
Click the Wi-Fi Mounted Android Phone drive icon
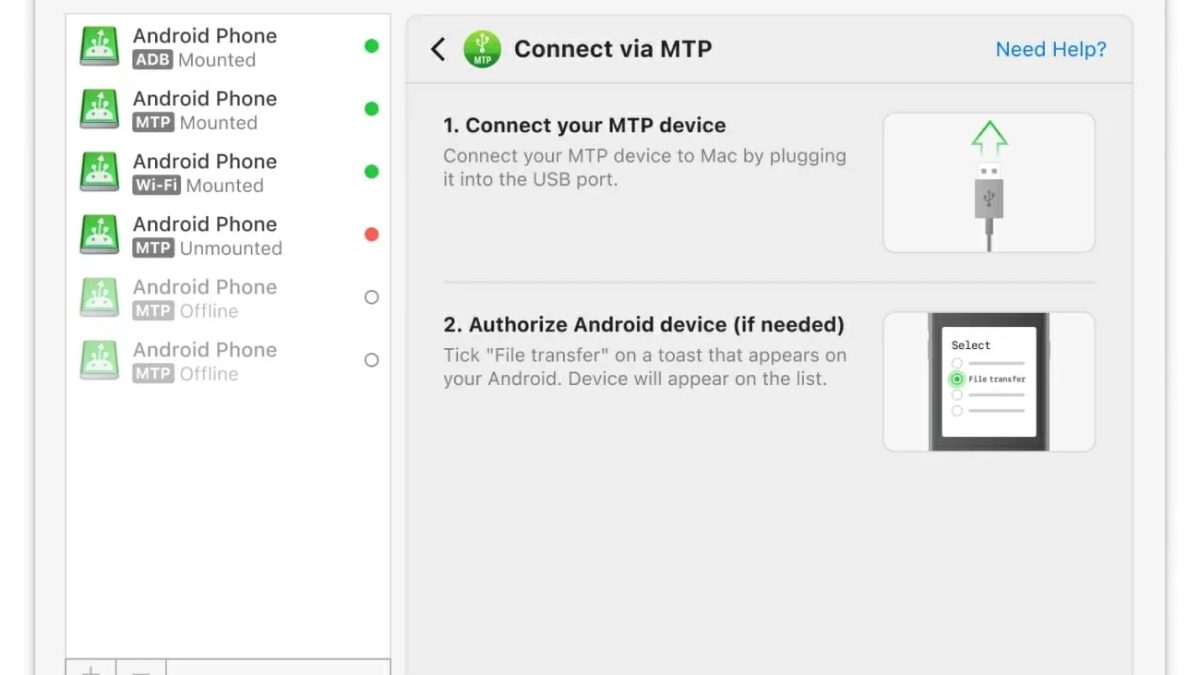pos(100,173)
